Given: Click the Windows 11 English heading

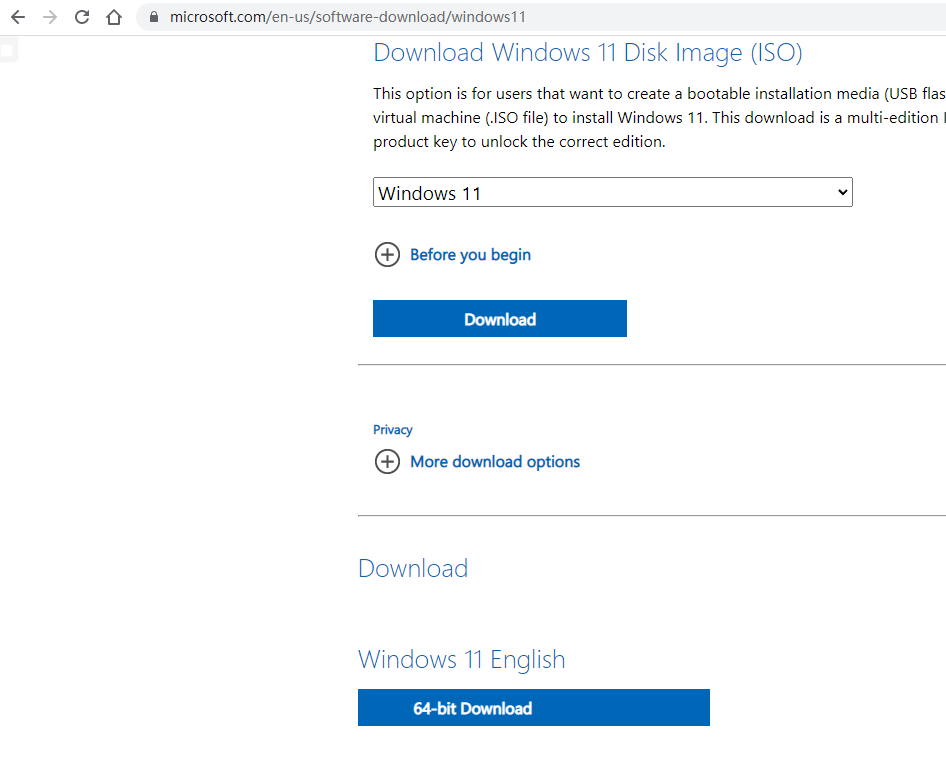Looking at the screenshot, I should click(x=461, y=660).
